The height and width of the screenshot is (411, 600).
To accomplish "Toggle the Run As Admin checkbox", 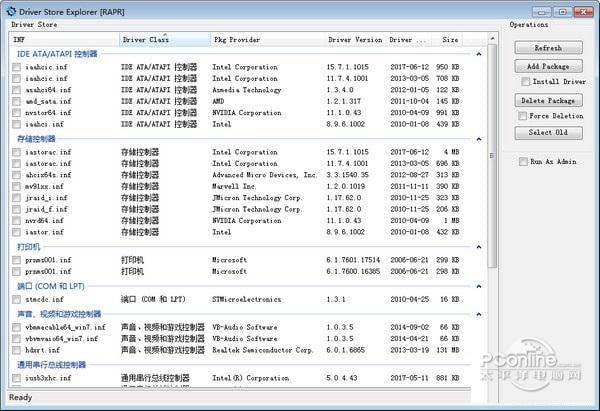I will click(523, 161).
